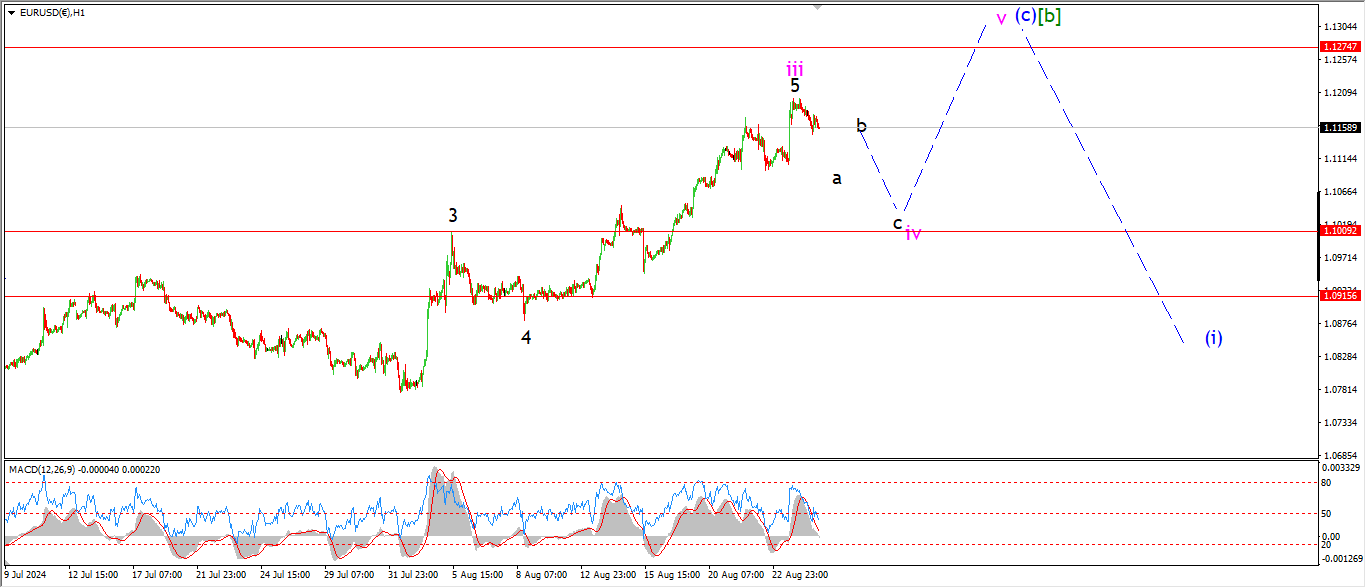
Task: Click the blue (c) wave label
Action: 1025,16
